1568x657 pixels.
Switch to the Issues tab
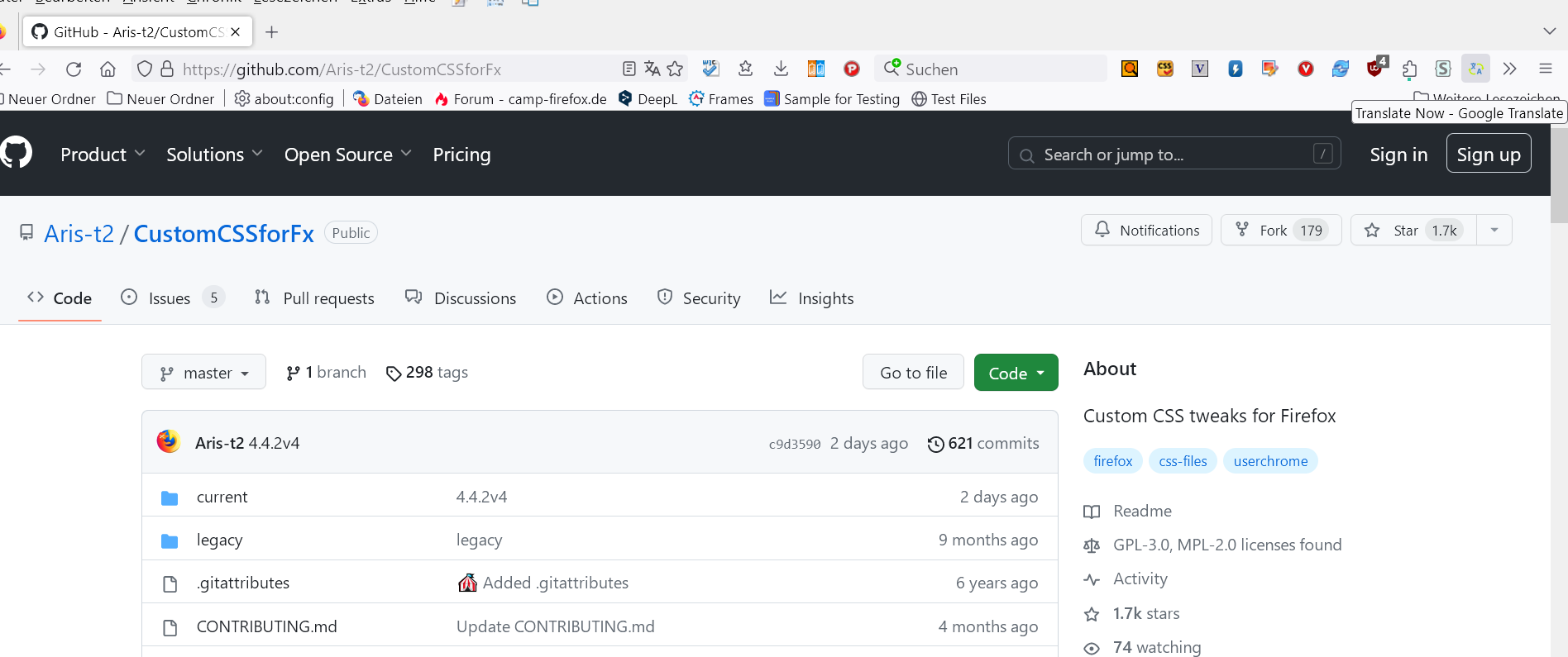coord(170,298)
